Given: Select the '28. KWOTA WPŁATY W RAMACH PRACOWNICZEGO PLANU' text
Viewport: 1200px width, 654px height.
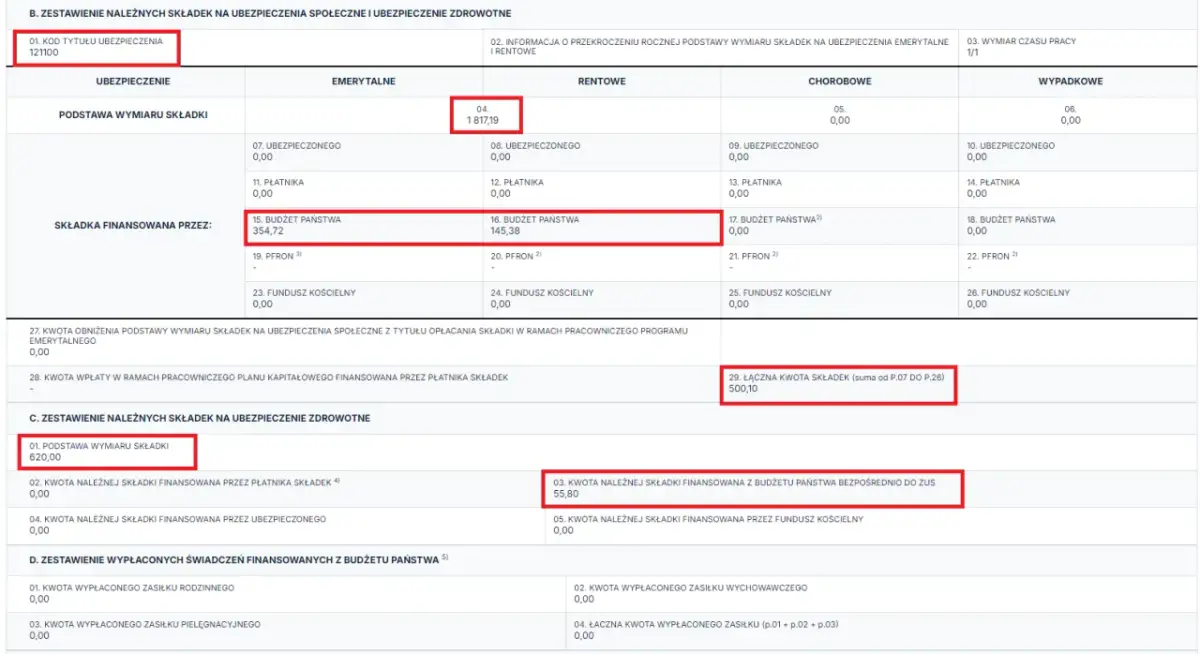Looking at the screenshot, I should point(269,377).
